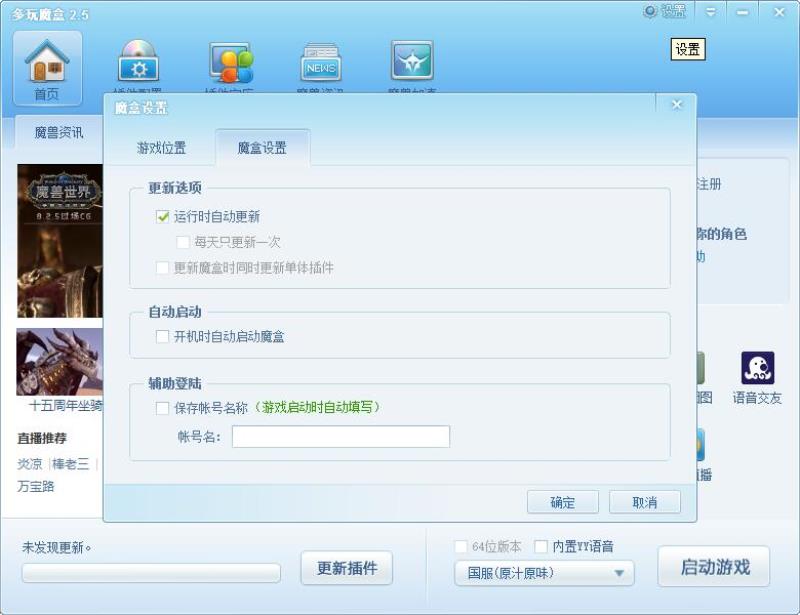Click the 取消 button
The height and width of the screenshot is (615, 800).
(x=644, y=502)
